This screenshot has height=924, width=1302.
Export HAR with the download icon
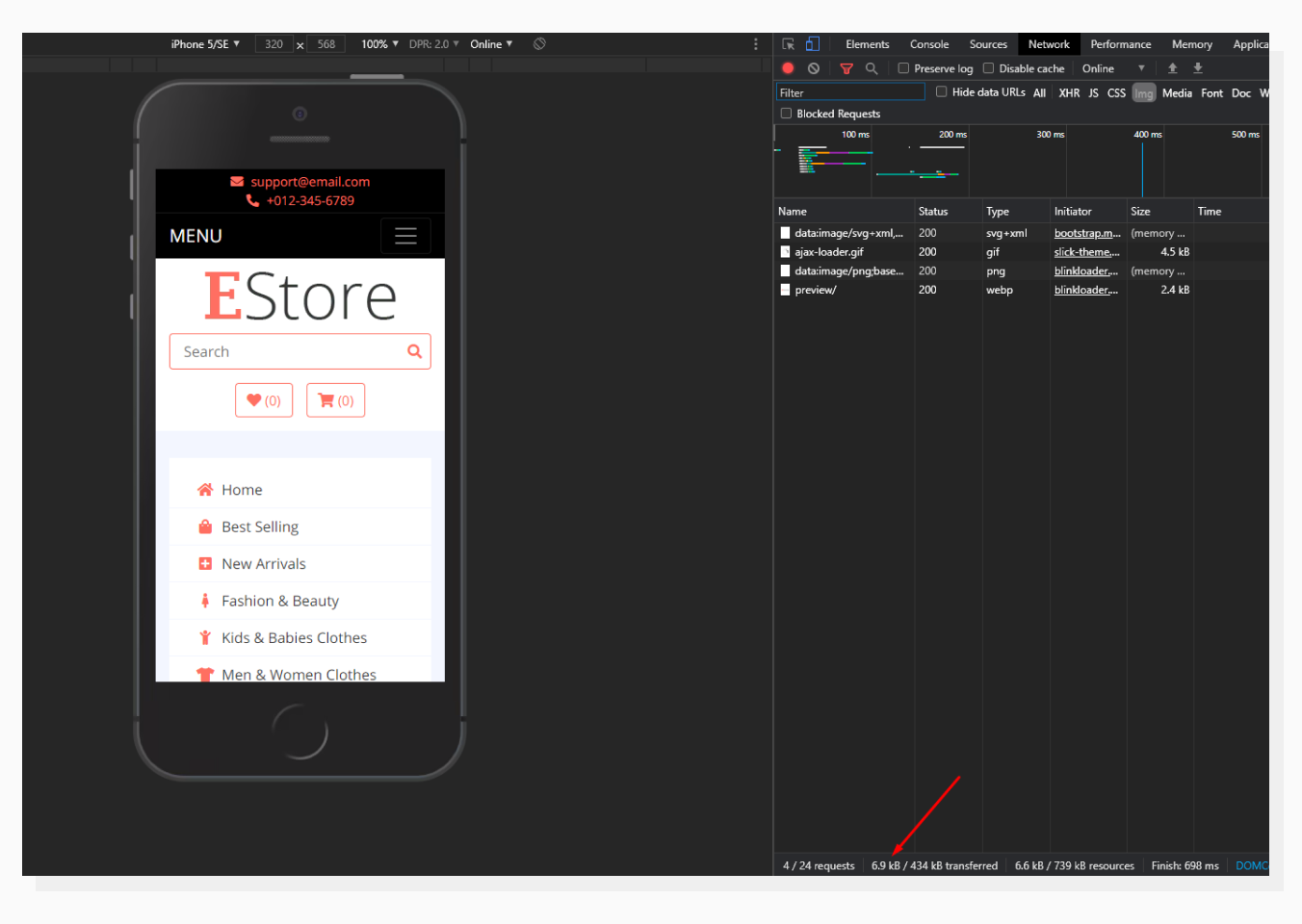(1197, 67)
